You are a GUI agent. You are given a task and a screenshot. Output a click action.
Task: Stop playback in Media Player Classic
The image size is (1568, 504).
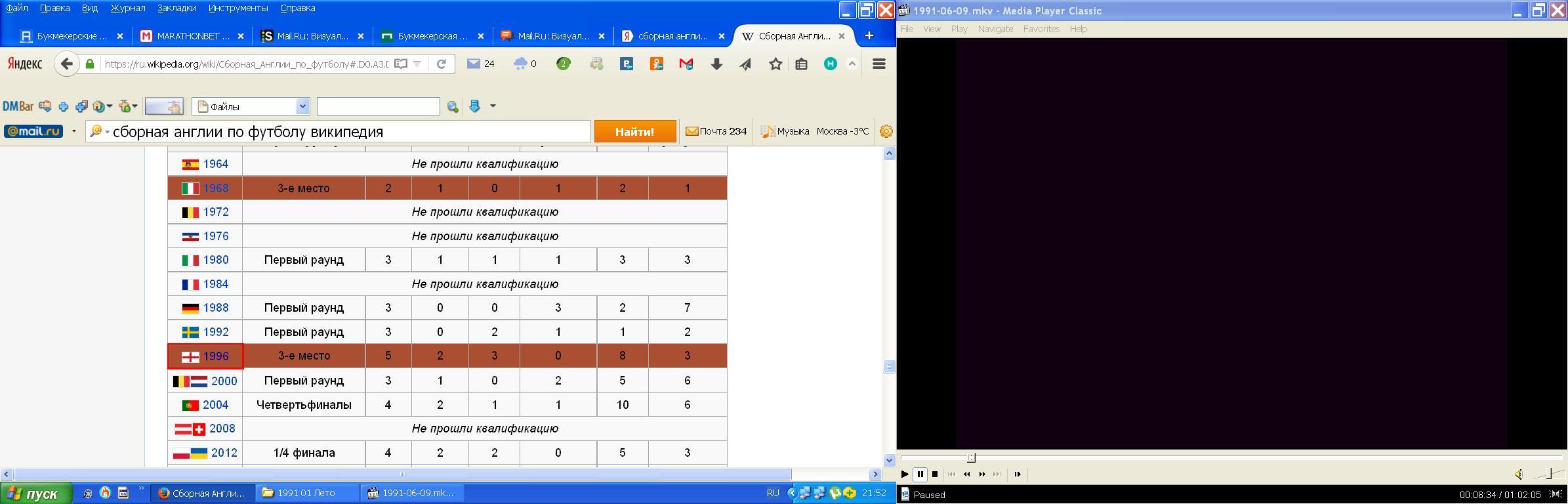tap(935, 474)
